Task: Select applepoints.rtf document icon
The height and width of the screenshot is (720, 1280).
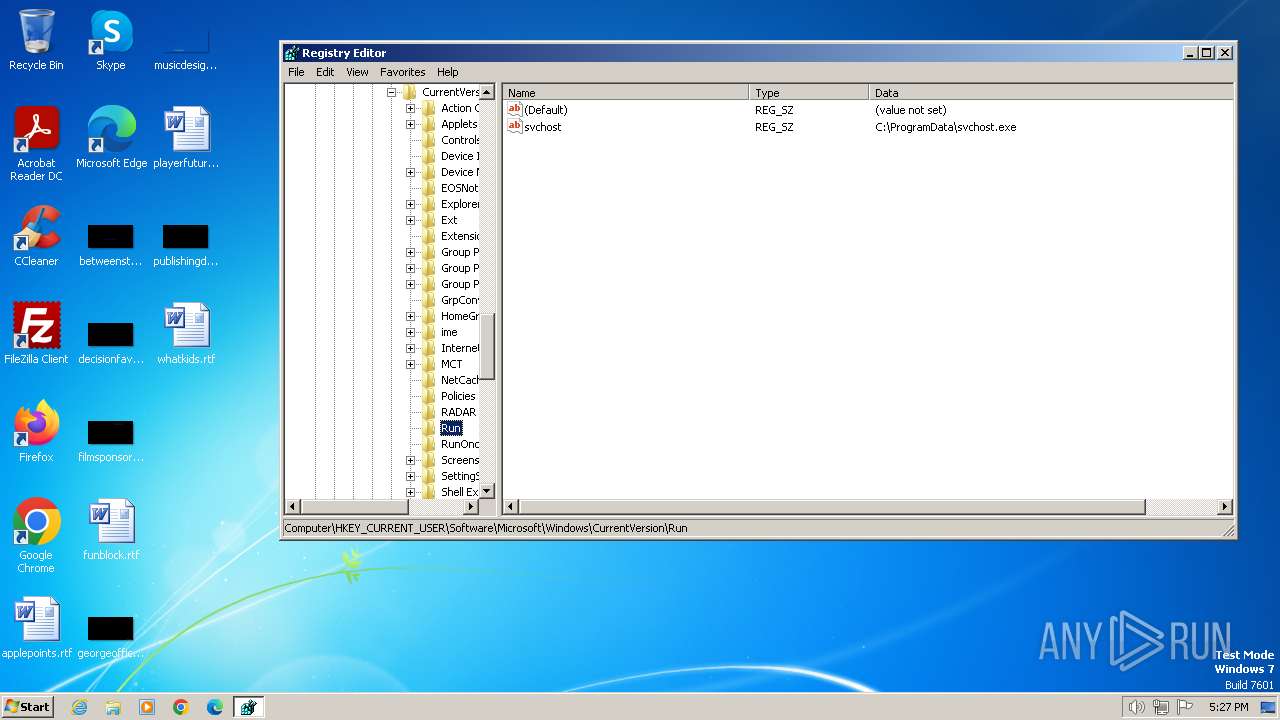Action: click(36, 627)
